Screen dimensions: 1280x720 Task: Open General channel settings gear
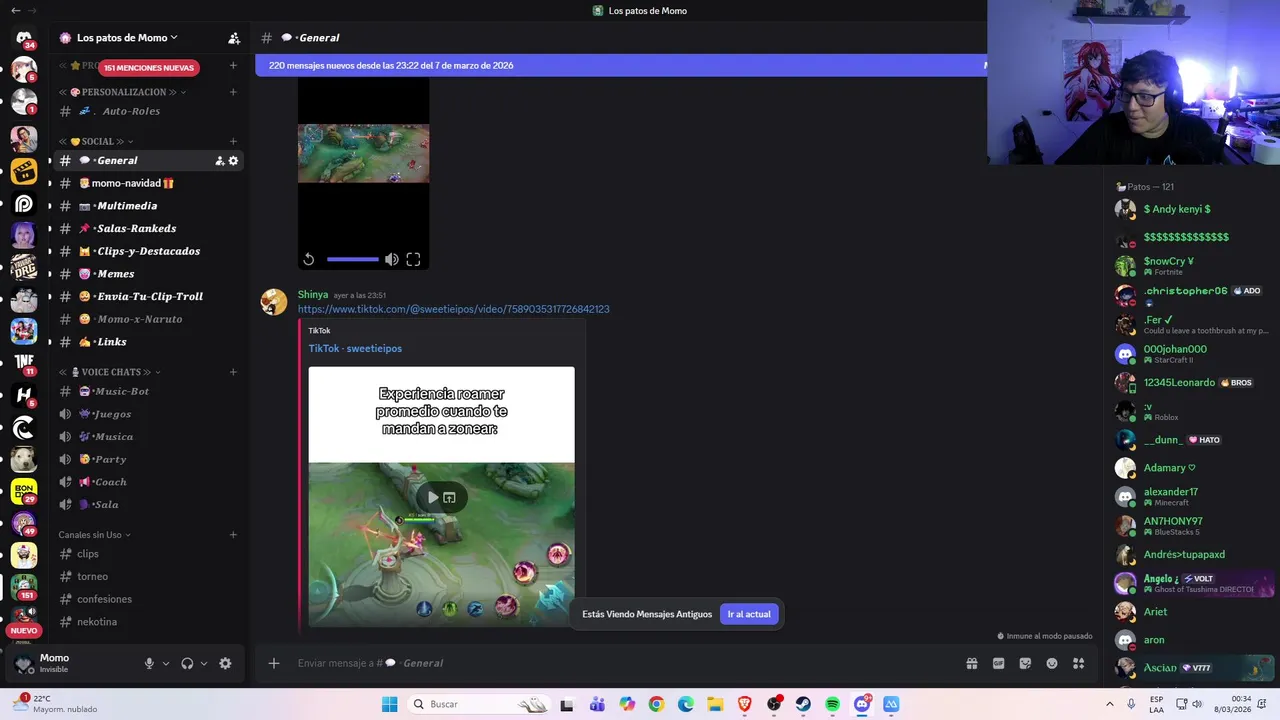[234, 161]
